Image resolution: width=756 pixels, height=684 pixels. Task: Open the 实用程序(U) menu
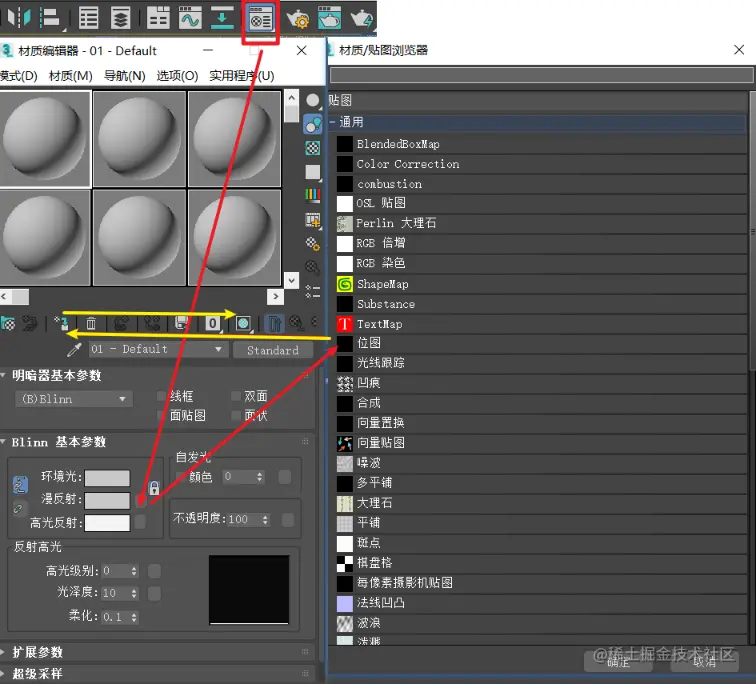tap(242, 76)
